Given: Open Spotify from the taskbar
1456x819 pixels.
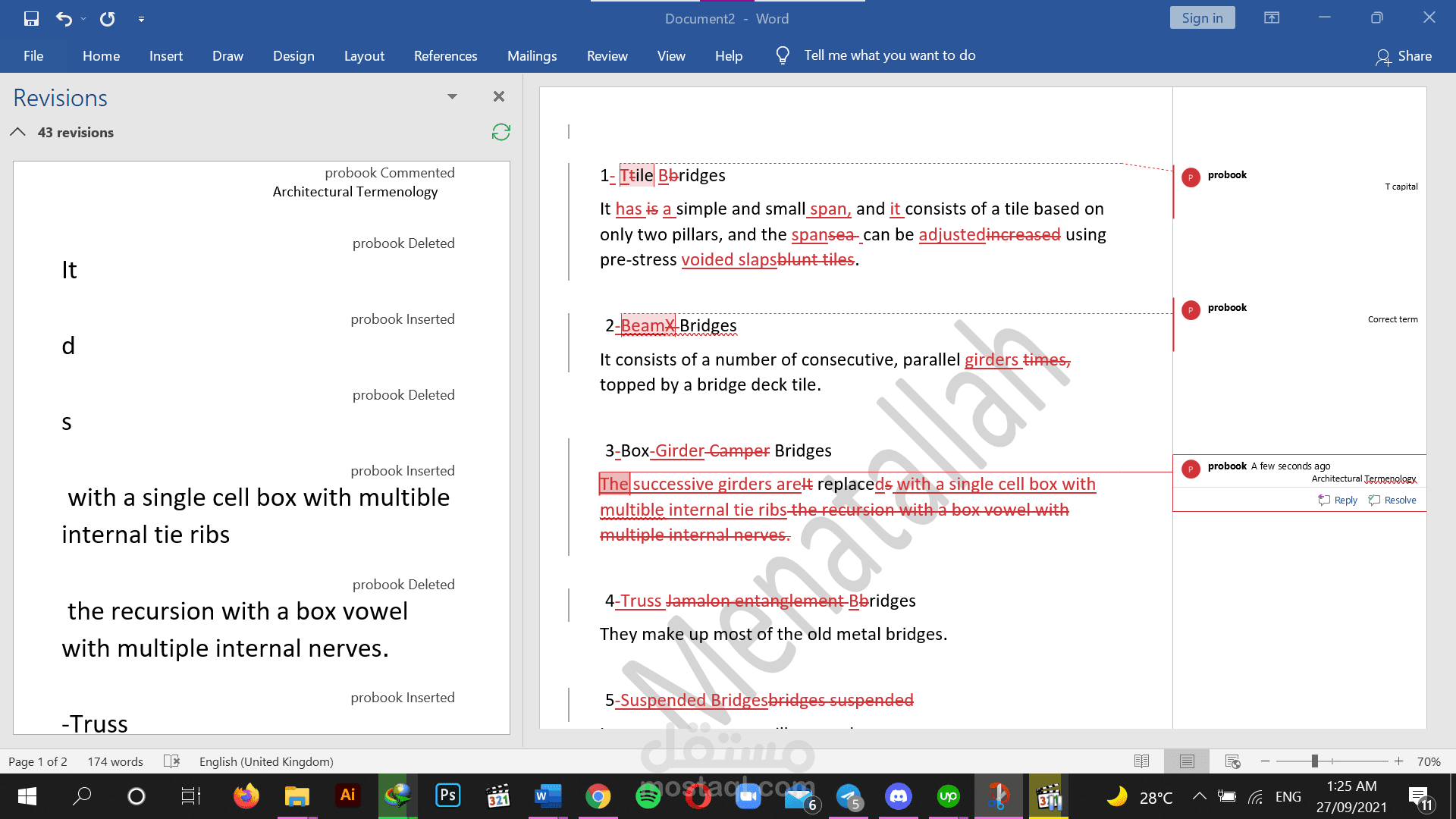Looking at the screenshot, I should [648, 796].
